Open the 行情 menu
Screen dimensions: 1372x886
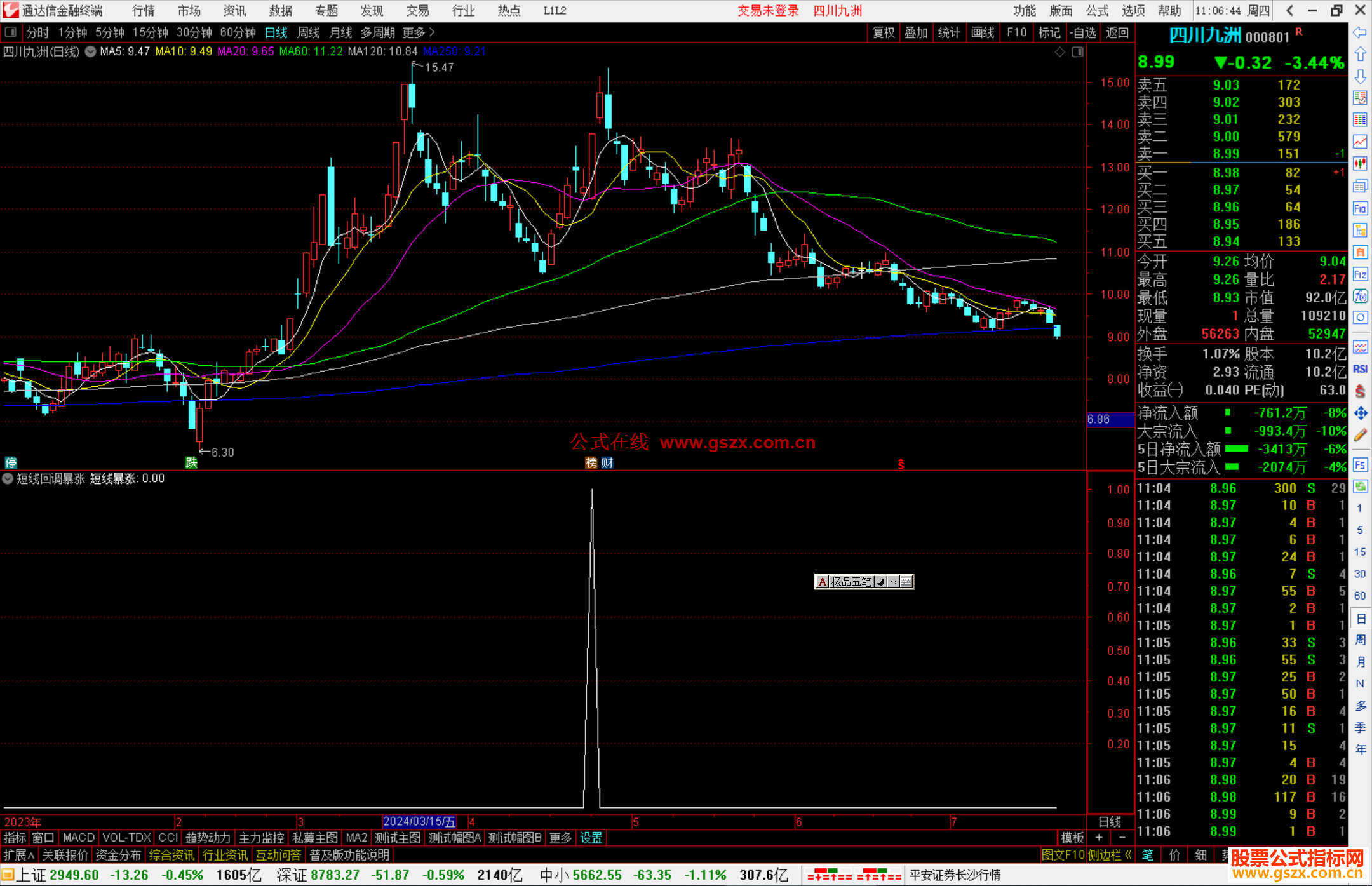pos(144,11)
